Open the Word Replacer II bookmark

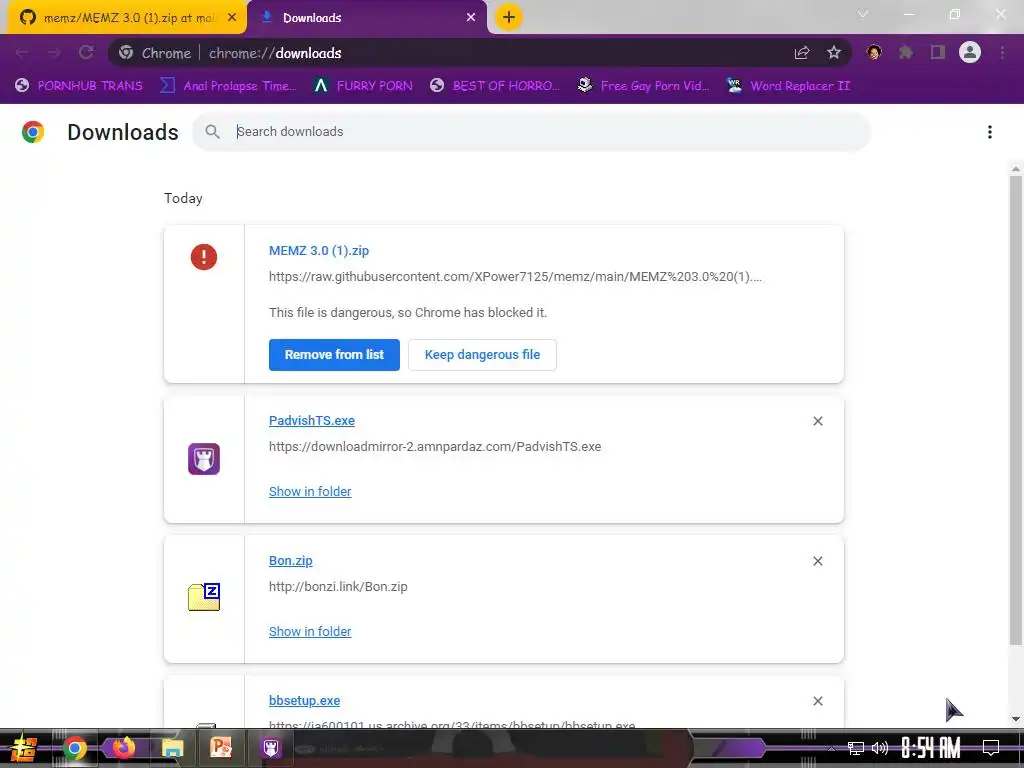point(788,86)
